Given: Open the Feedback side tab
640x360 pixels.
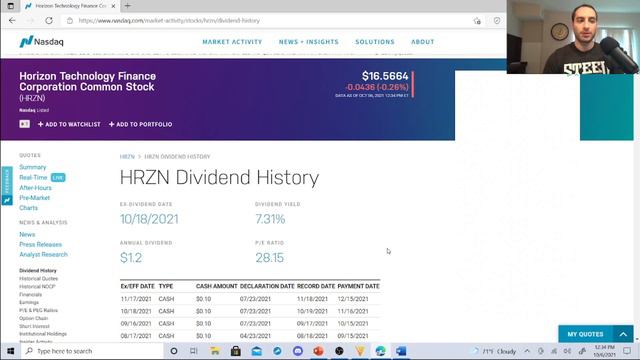Looking at the screenshot, I should [7, 186].
